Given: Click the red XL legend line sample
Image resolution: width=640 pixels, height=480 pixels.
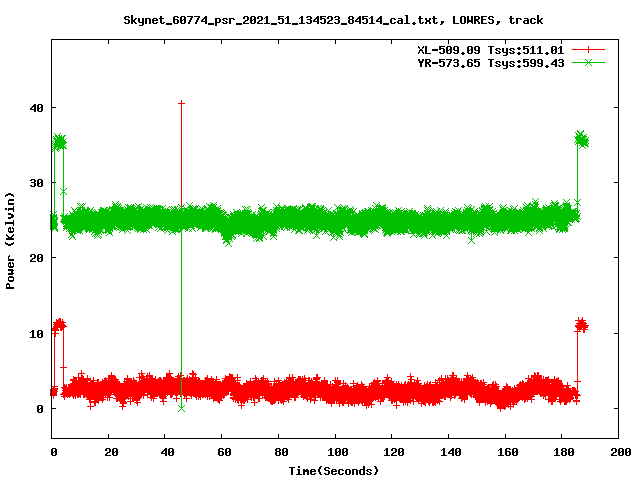Looking at the screenshot, I should click(588, 50).
